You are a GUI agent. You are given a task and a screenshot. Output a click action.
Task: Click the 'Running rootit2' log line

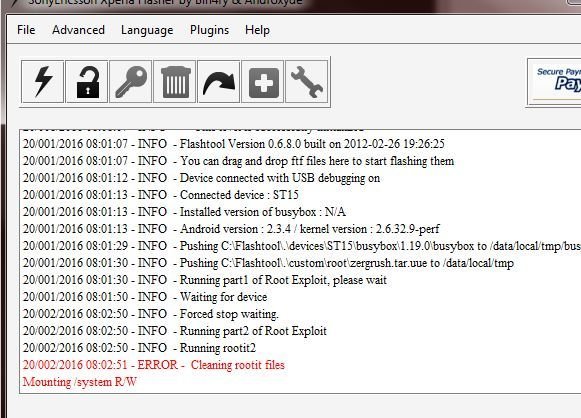point(139,348)
